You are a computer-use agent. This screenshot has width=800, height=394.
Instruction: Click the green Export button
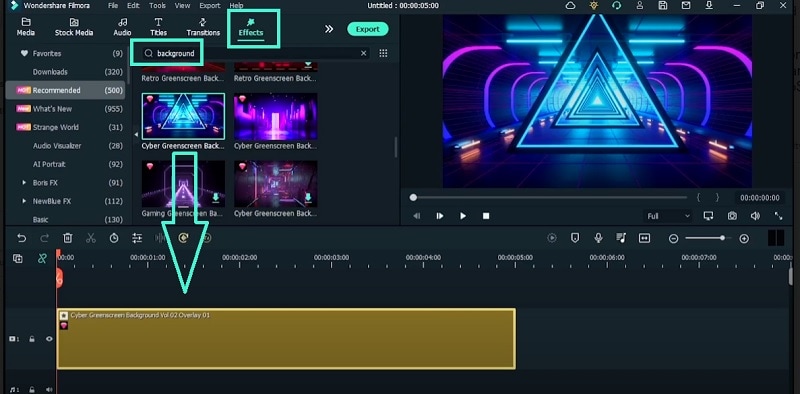[367, 29]
